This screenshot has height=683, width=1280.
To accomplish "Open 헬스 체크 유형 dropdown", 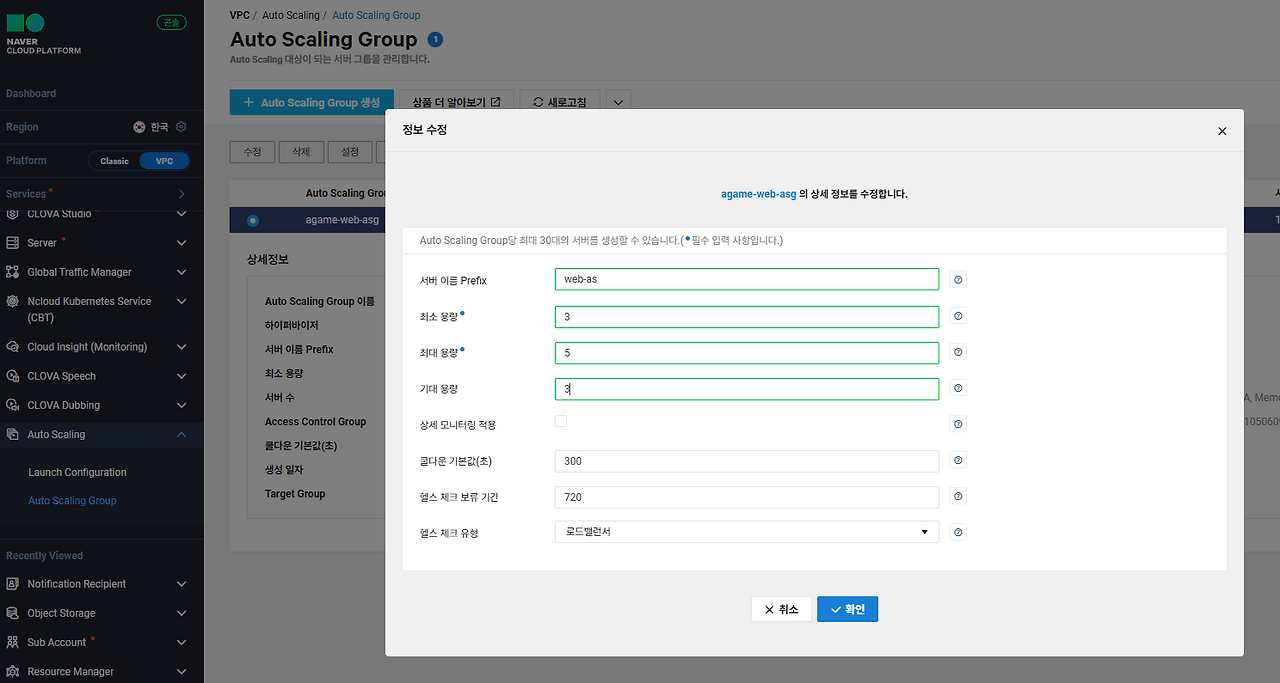I will [x=746, y=532].
